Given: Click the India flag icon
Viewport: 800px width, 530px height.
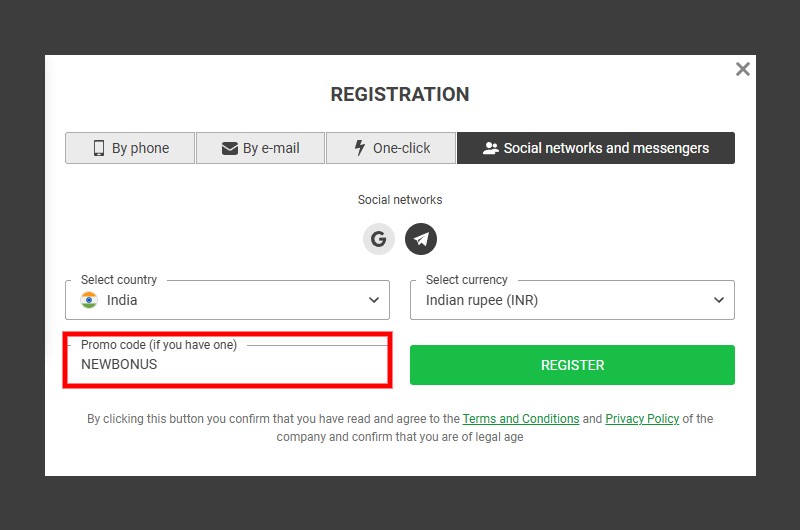Looking at the screenshot, I should click(x=89, y=300).
